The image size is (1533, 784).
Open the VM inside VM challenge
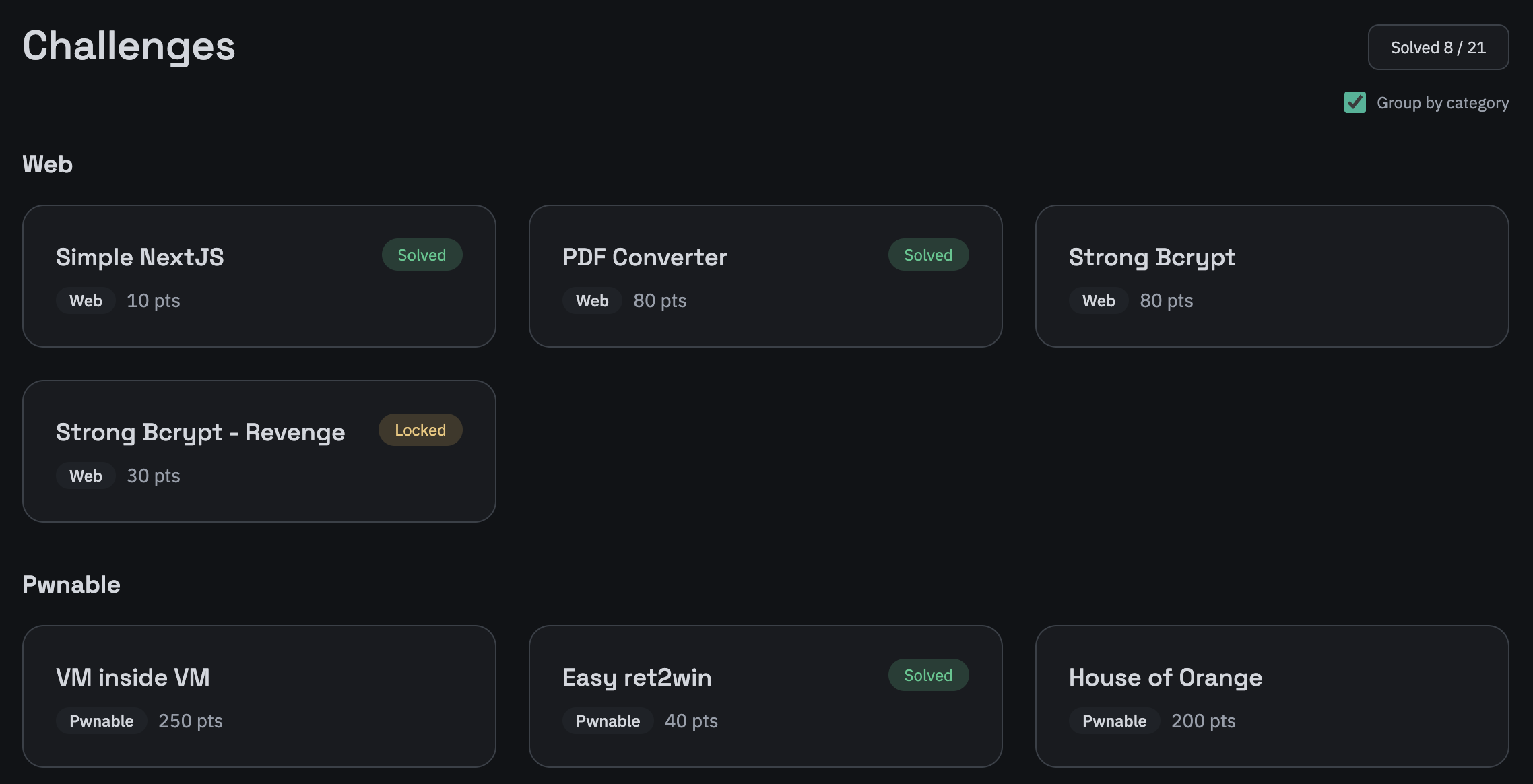[259, 696]
